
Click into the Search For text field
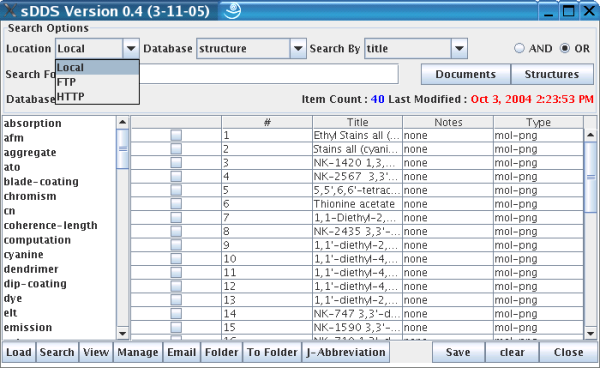click(269, 74)
